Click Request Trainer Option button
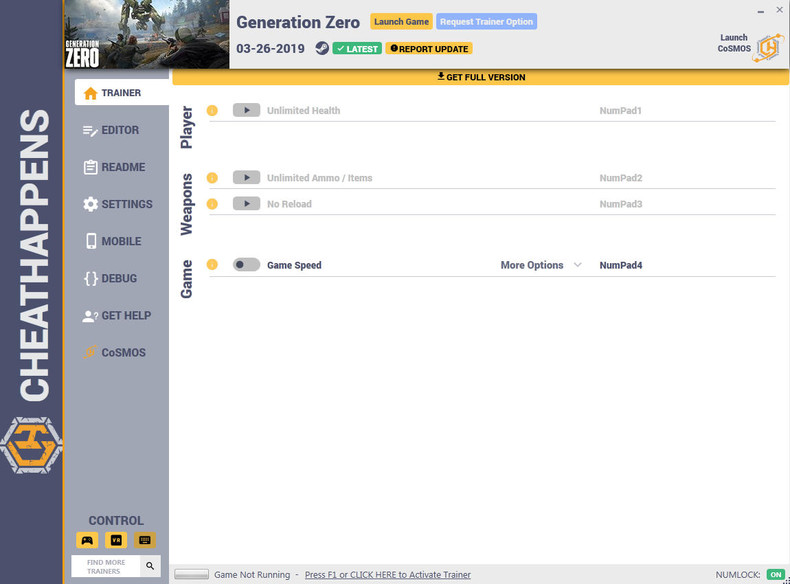 pyautogui.click(x=486, y=22)
